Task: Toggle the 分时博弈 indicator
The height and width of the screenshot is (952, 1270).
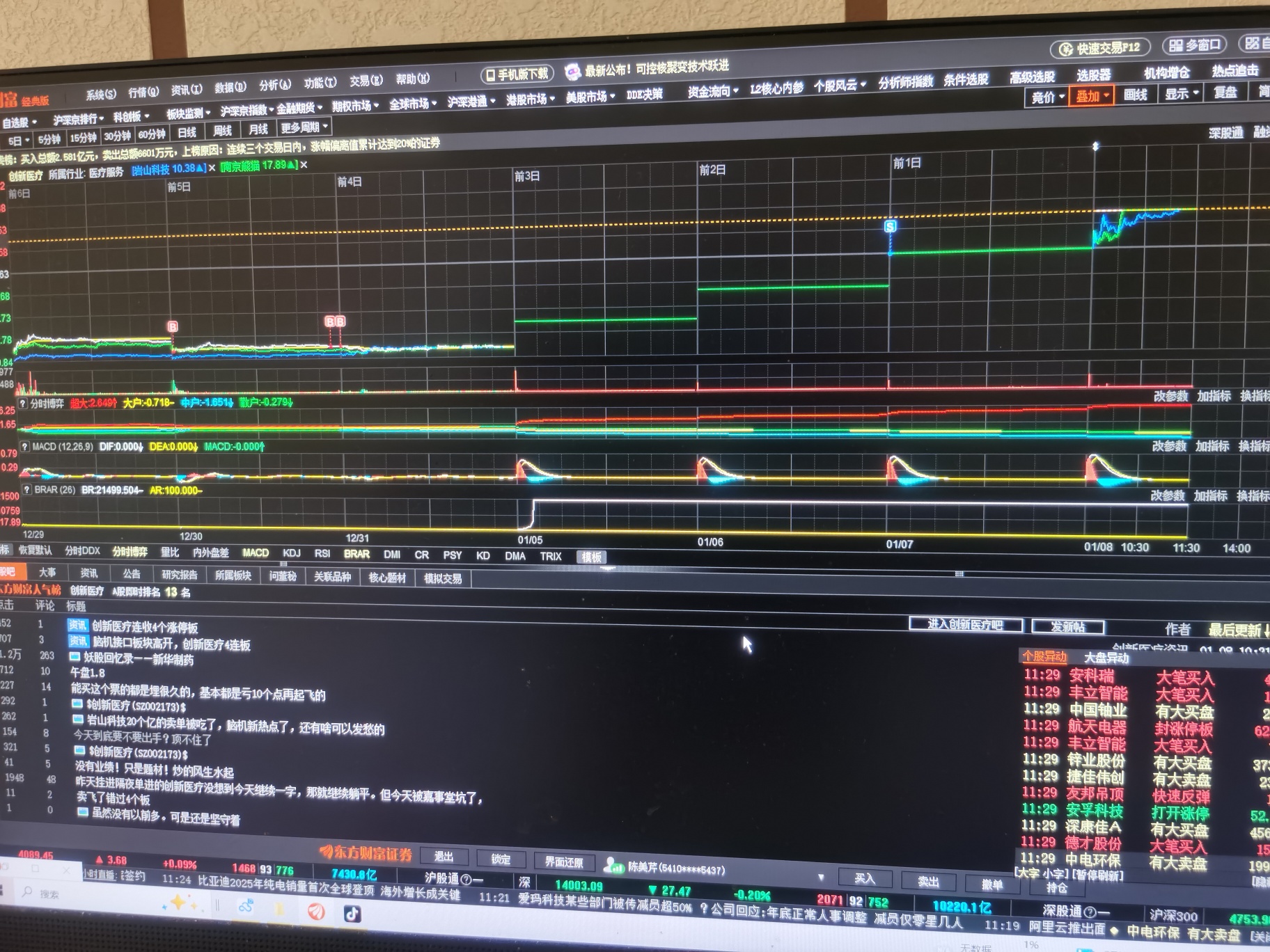Action: pyautogui.click(x=130, y=552)
